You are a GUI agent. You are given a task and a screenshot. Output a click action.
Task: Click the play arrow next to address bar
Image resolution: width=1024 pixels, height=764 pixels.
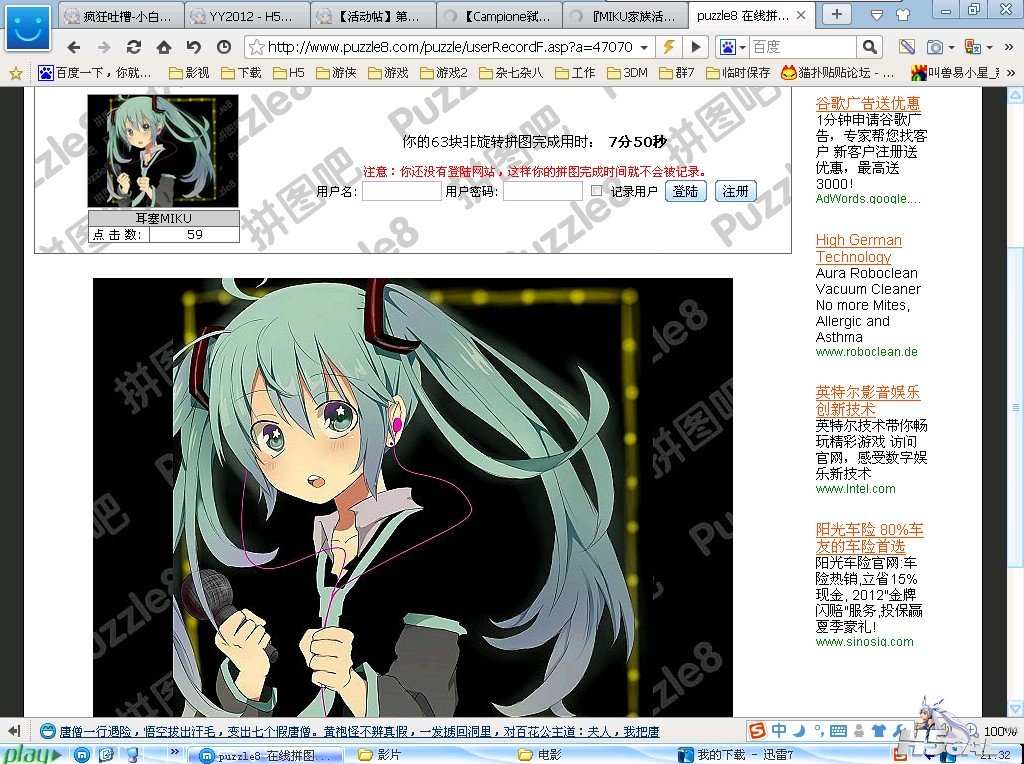[696, 47]
